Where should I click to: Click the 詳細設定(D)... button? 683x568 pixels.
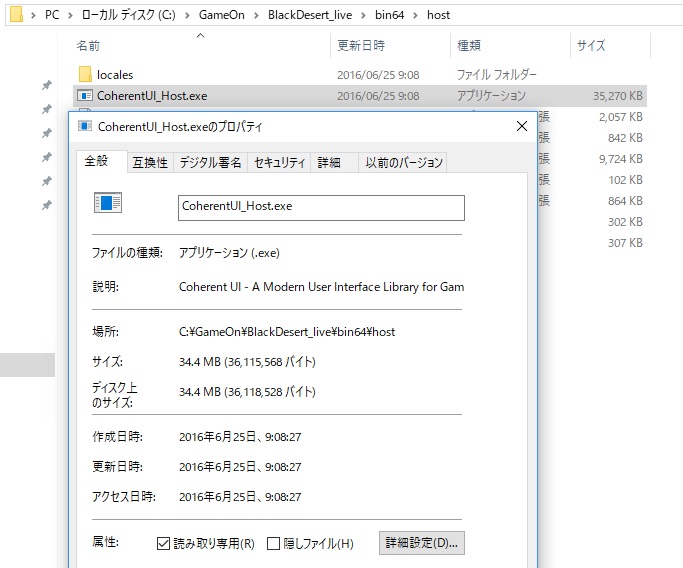coord(422,543)
